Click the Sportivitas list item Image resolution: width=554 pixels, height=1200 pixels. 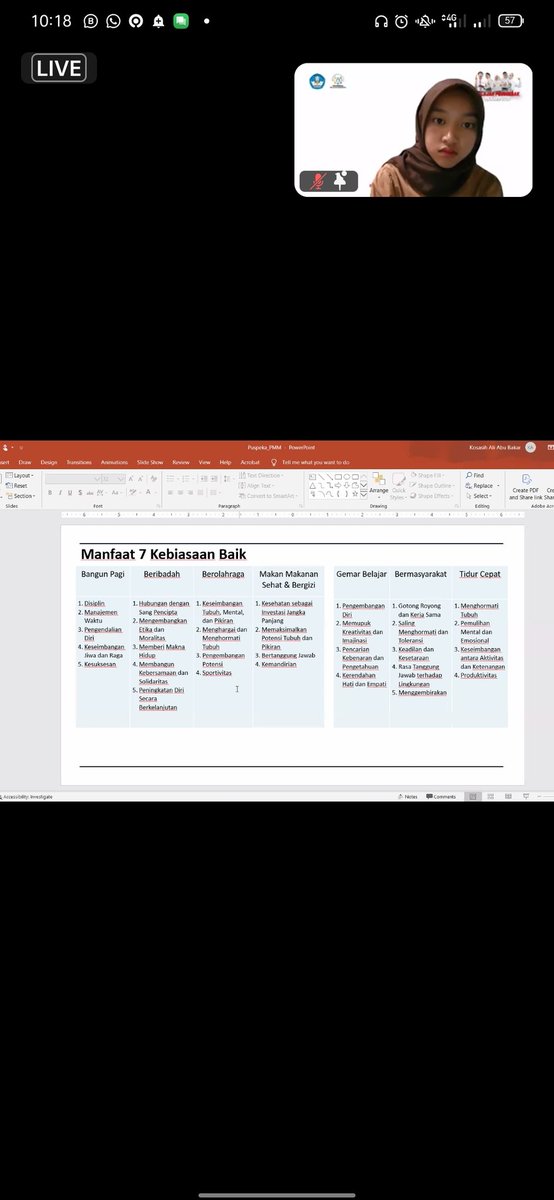pyautogui.click(x=216, y=673)
